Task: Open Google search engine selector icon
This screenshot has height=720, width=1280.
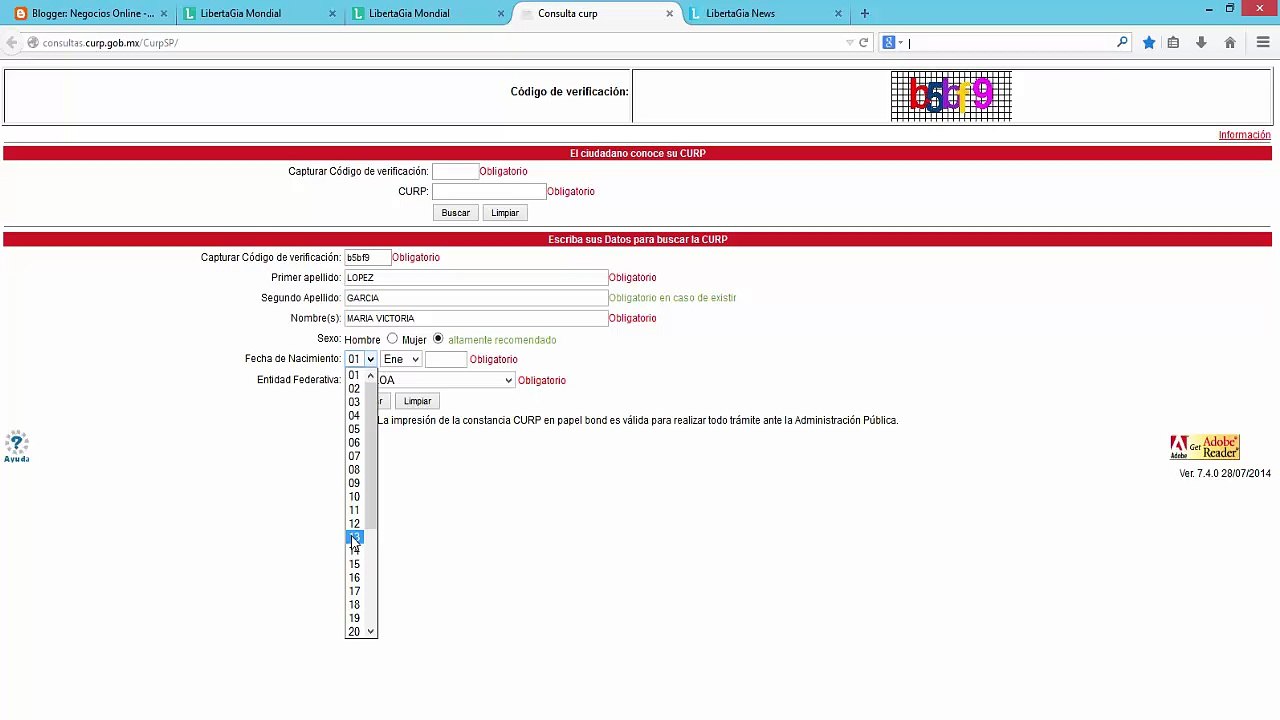Action: (x=892, y=43)
